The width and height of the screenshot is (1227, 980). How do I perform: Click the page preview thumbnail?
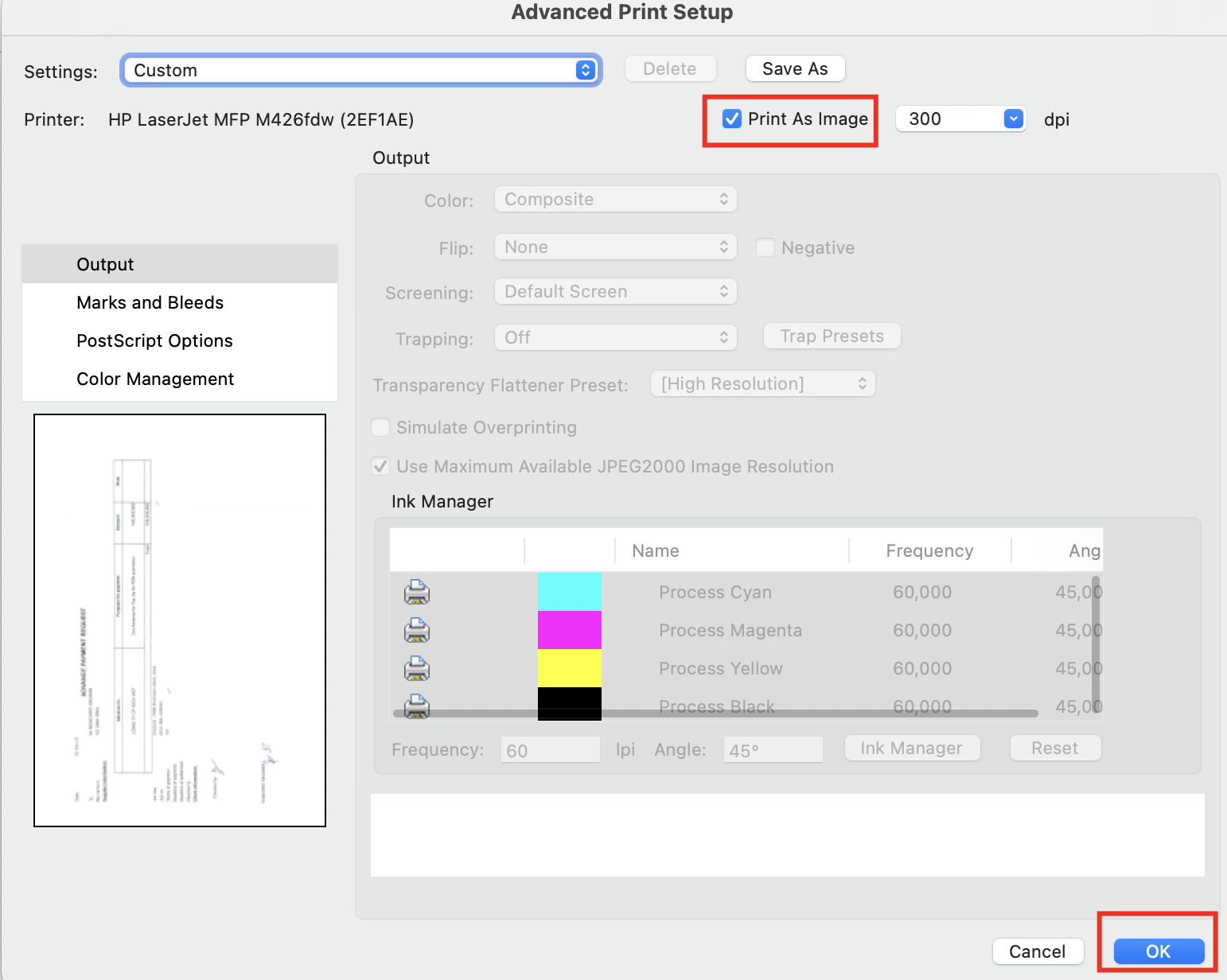click(180, 620)
